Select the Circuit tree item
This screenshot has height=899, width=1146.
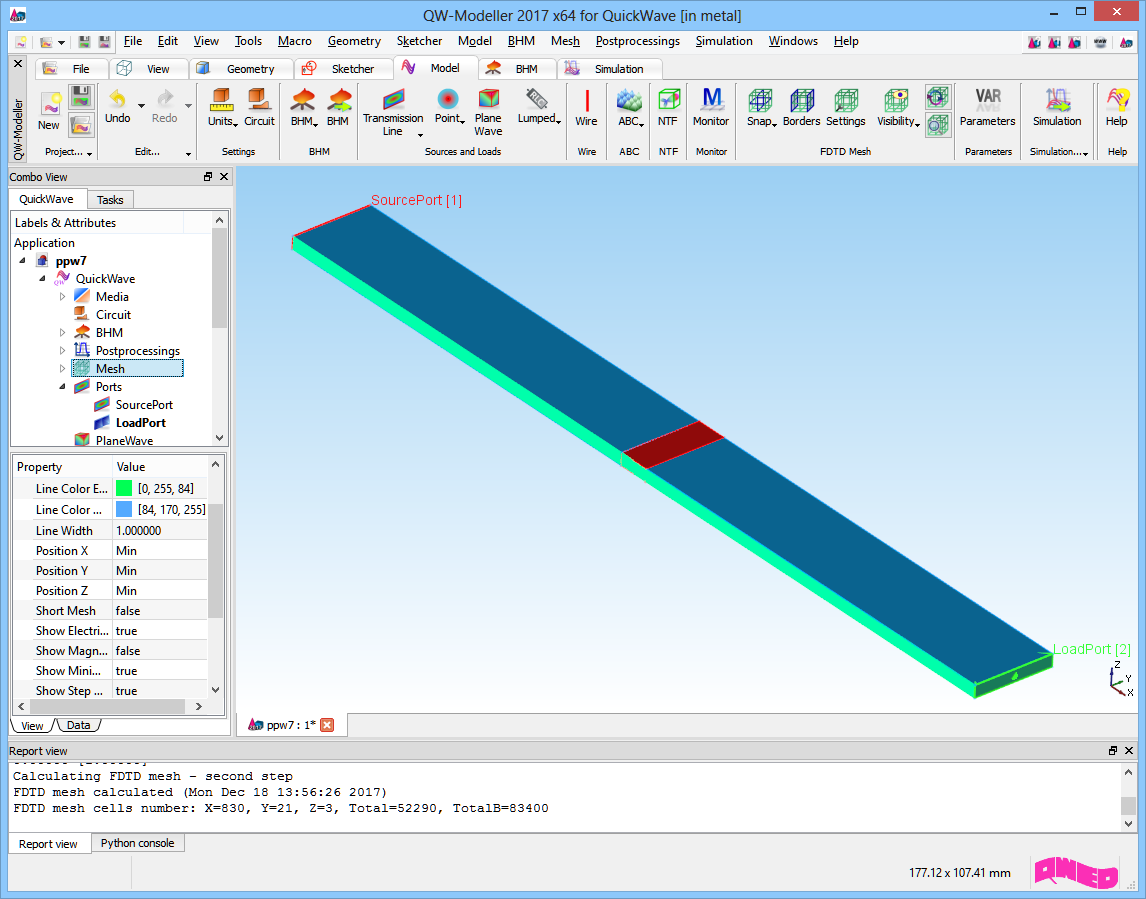point(113,314)
